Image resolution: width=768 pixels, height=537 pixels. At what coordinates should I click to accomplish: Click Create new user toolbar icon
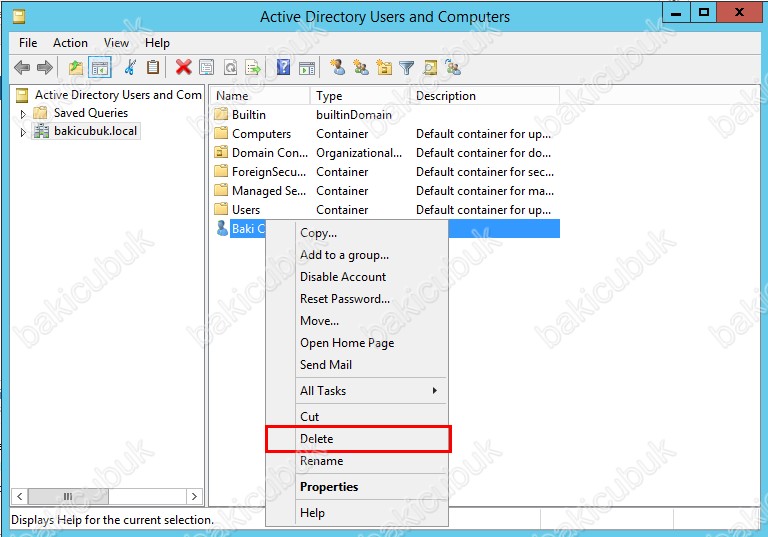(x=337, y=67)
